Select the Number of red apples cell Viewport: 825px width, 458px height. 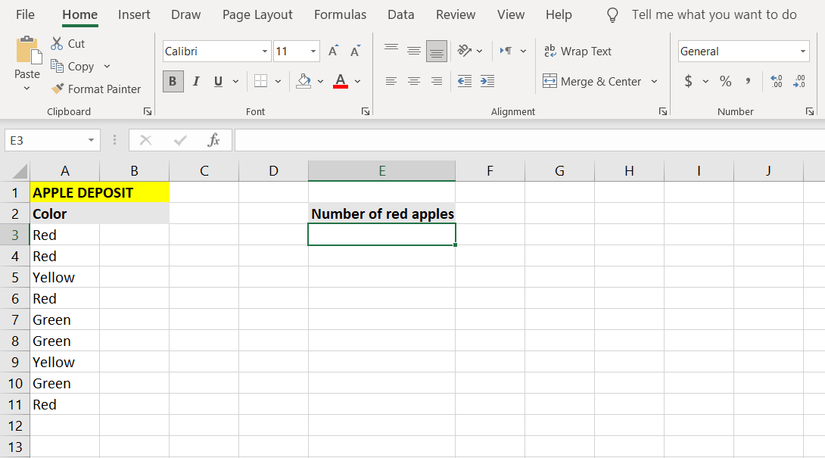click(381, 214)
